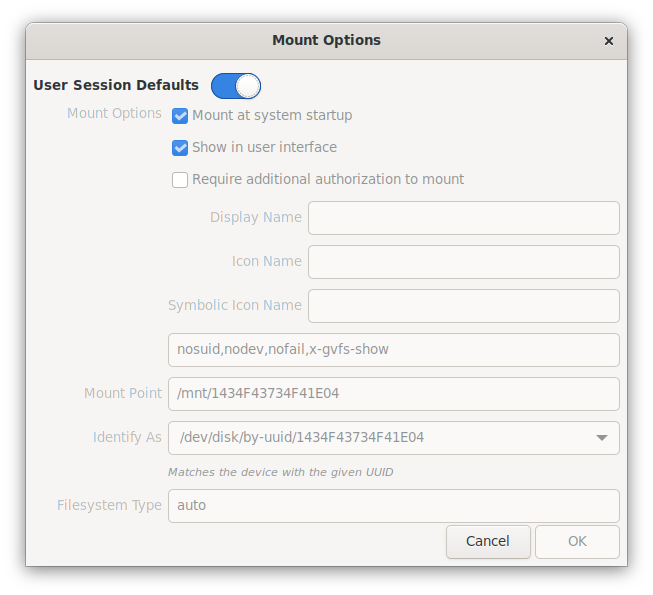Click the Mount at system startup label

pos(272,115)
